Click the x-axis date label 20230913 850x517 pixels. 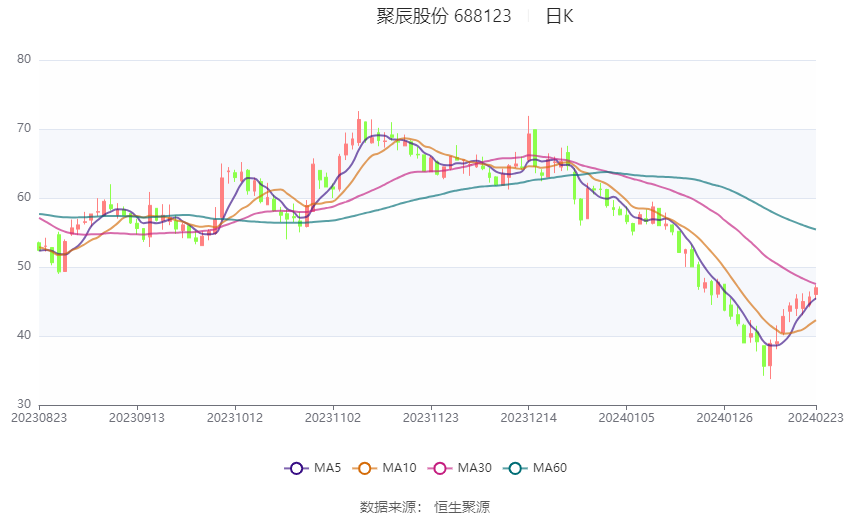coord(137,418)
